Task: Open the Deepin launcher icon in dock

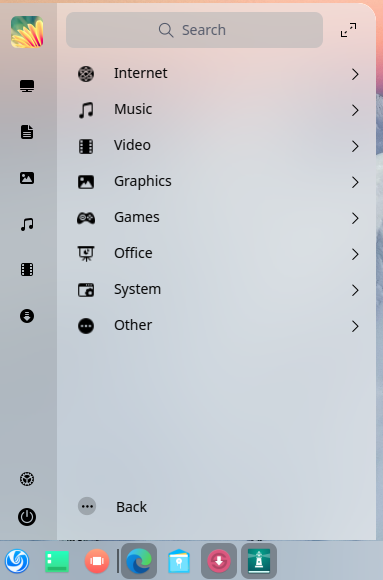Action: click(x=17, y=561)
